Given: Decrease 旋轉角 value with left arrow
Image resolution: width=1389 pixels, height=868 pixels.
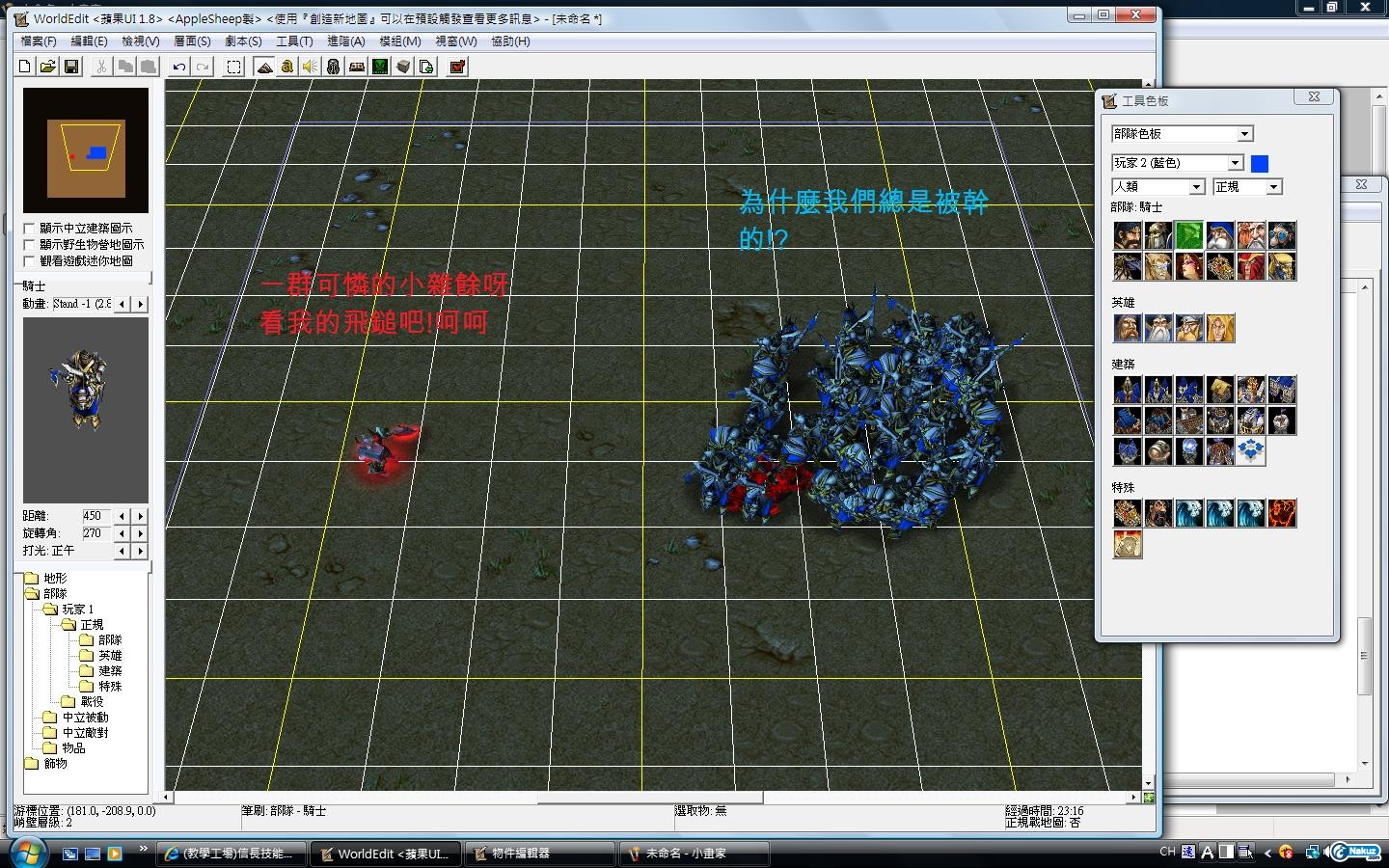Looking at the screenshot, I should [122, 533].
